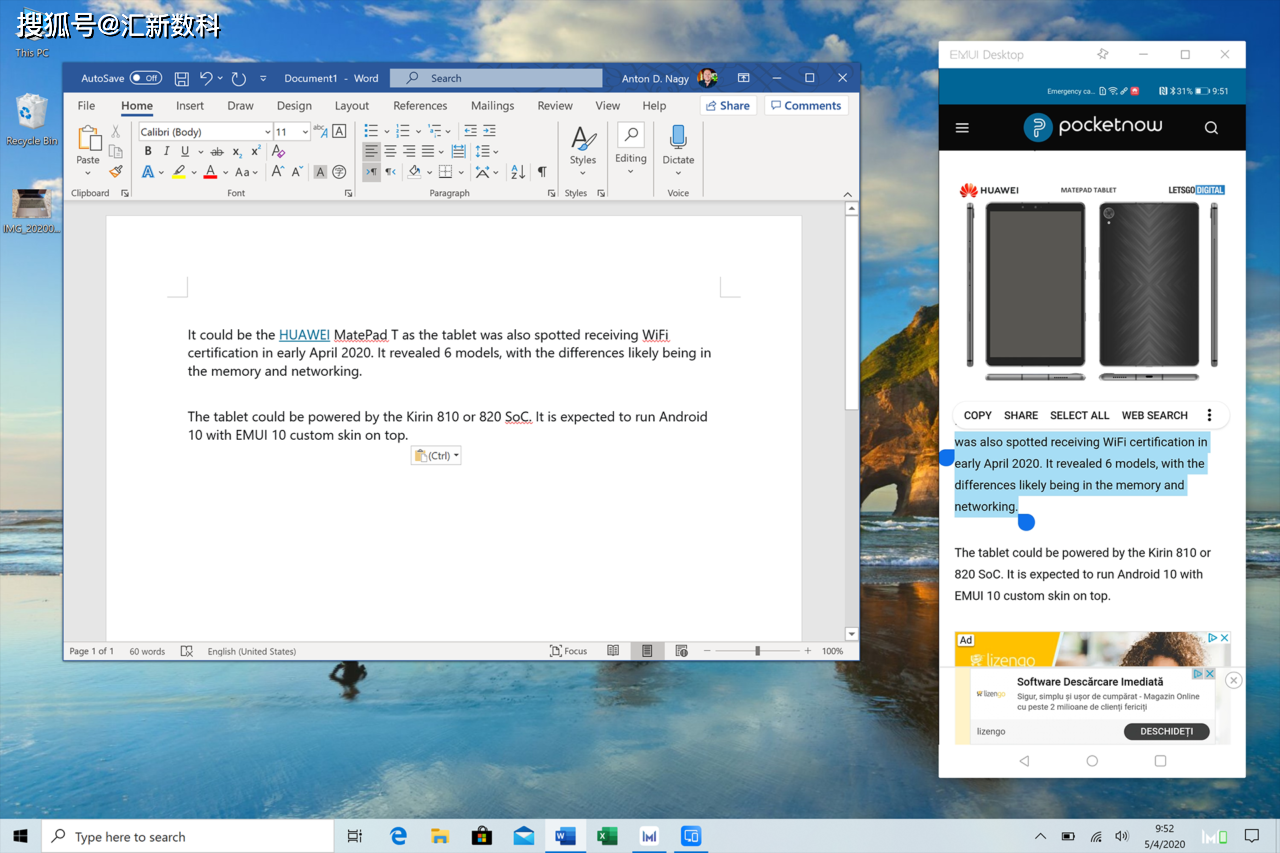Click the Redo icon in Word

coord(238,78)
